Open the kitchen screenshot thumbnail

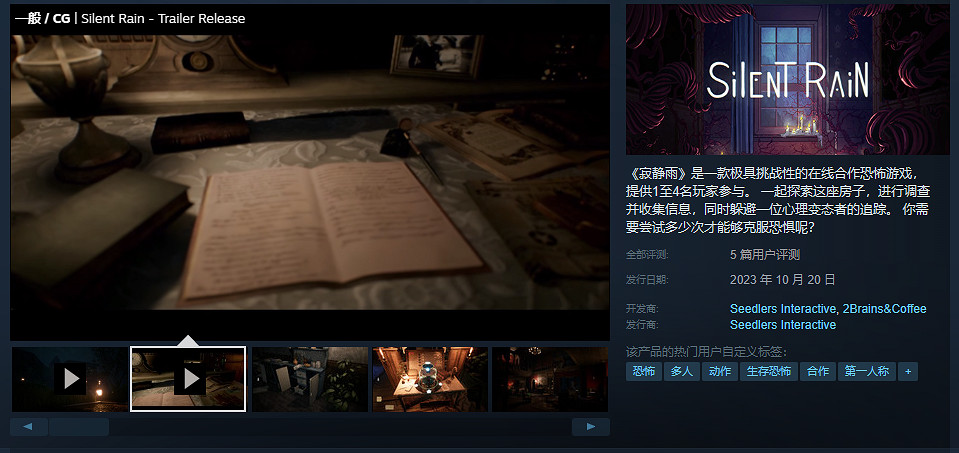pyautogui.click(x=310, y=379)
